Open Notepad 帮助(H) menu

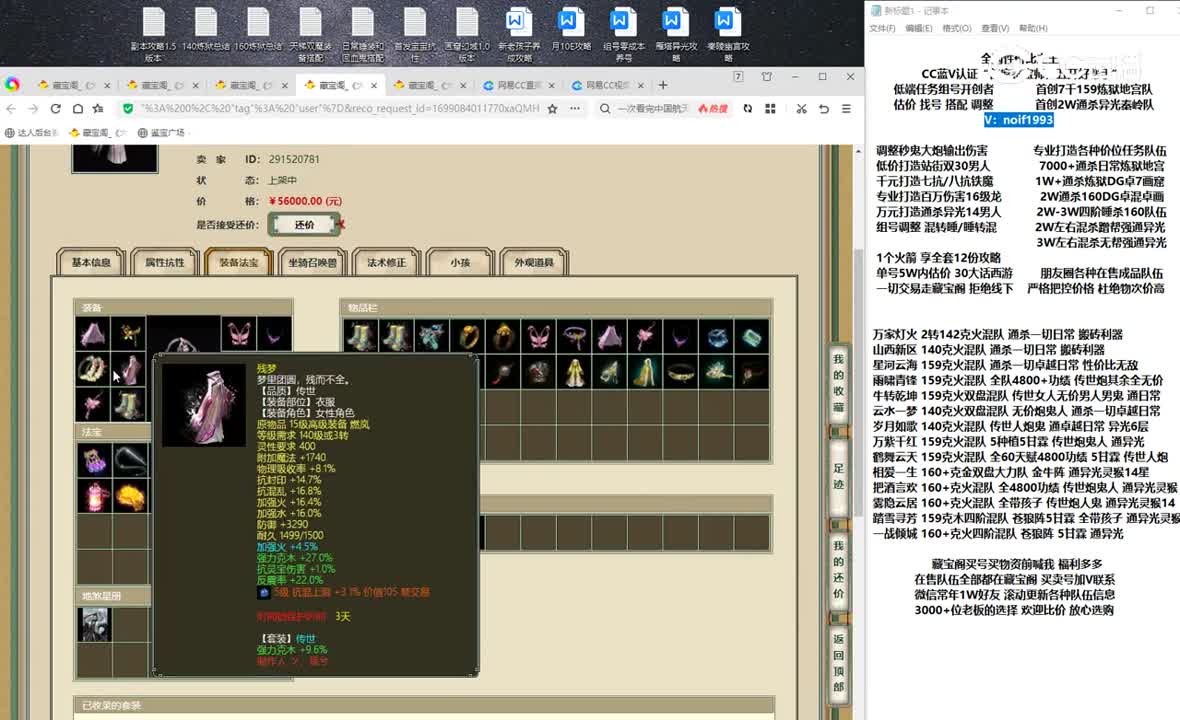1032,28
